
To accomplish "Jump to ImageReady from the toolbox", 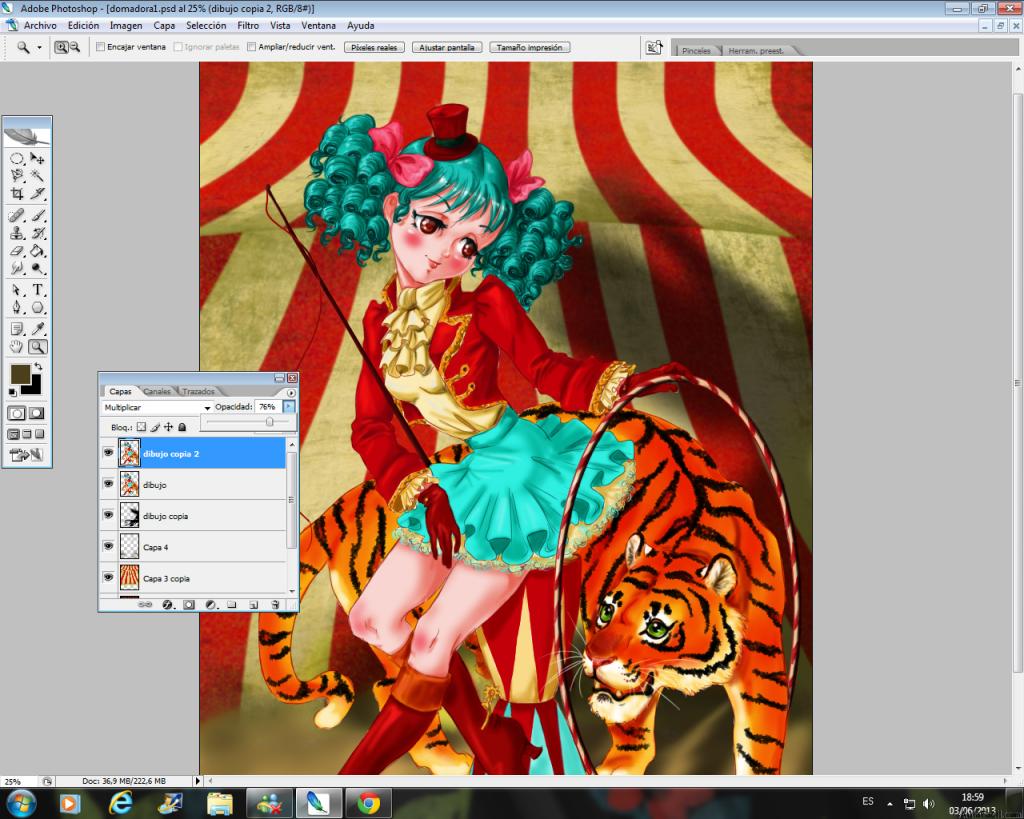I will [x=27, y=455].
